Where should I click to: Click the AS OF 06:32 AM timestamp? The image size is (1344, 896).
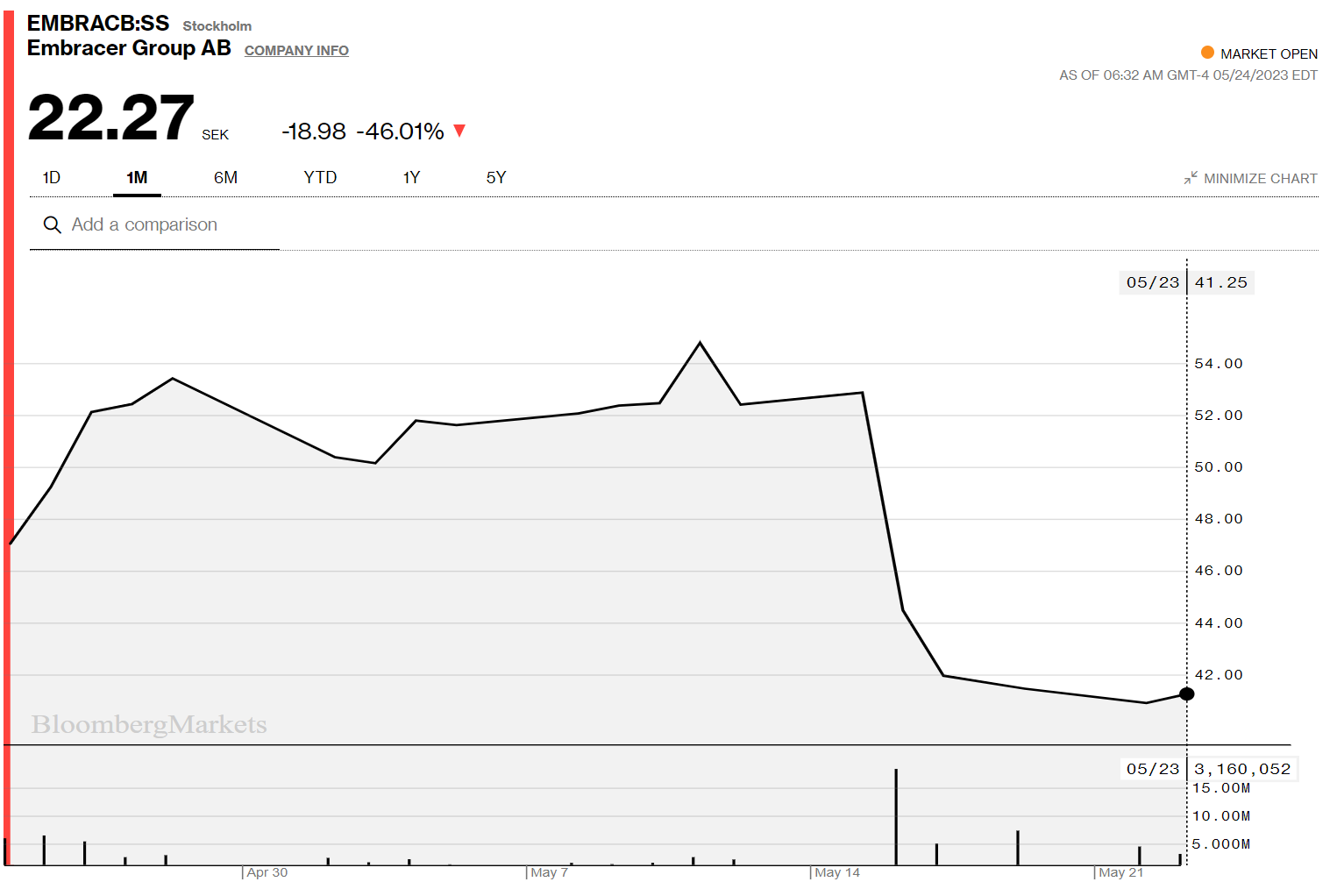pyautogui.click(x=1188, y=75)
